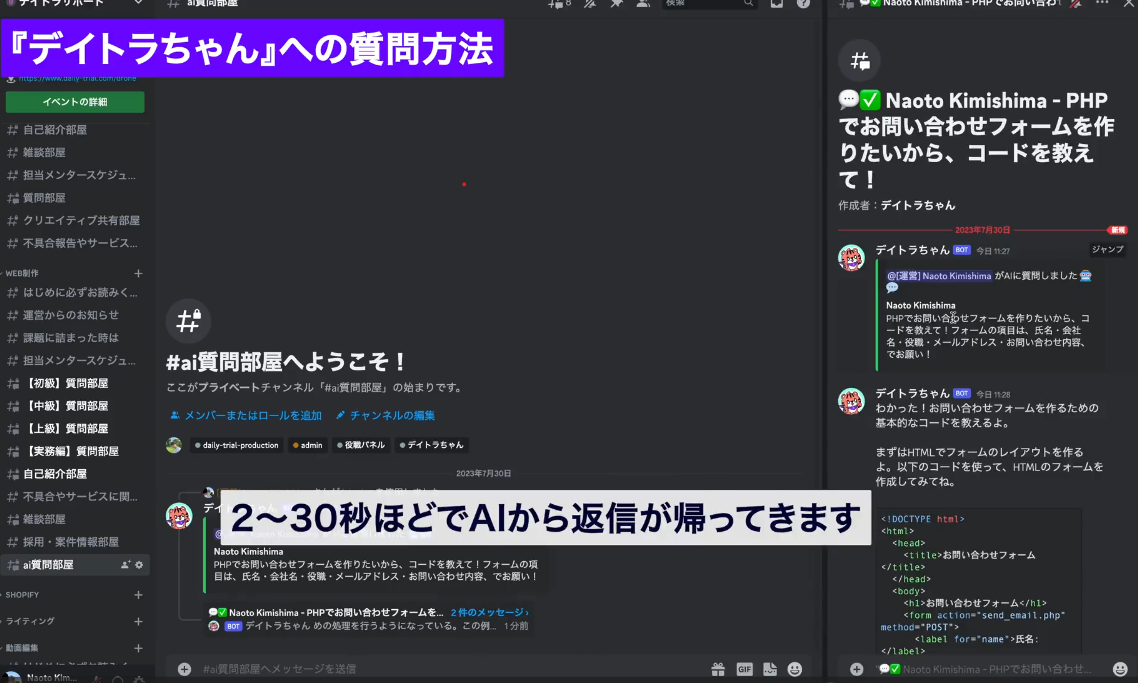This screenshot has width=1138, height=683.
Task: Click the admin role tag
Action: click(x=307, y=446)
